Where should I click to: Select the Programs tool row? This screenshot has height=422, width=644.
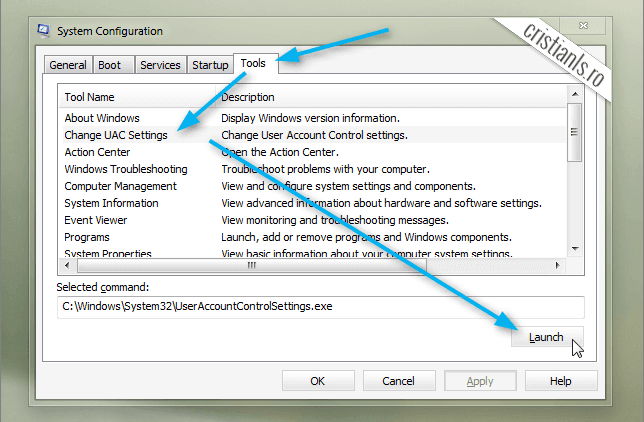click(87, 237)
